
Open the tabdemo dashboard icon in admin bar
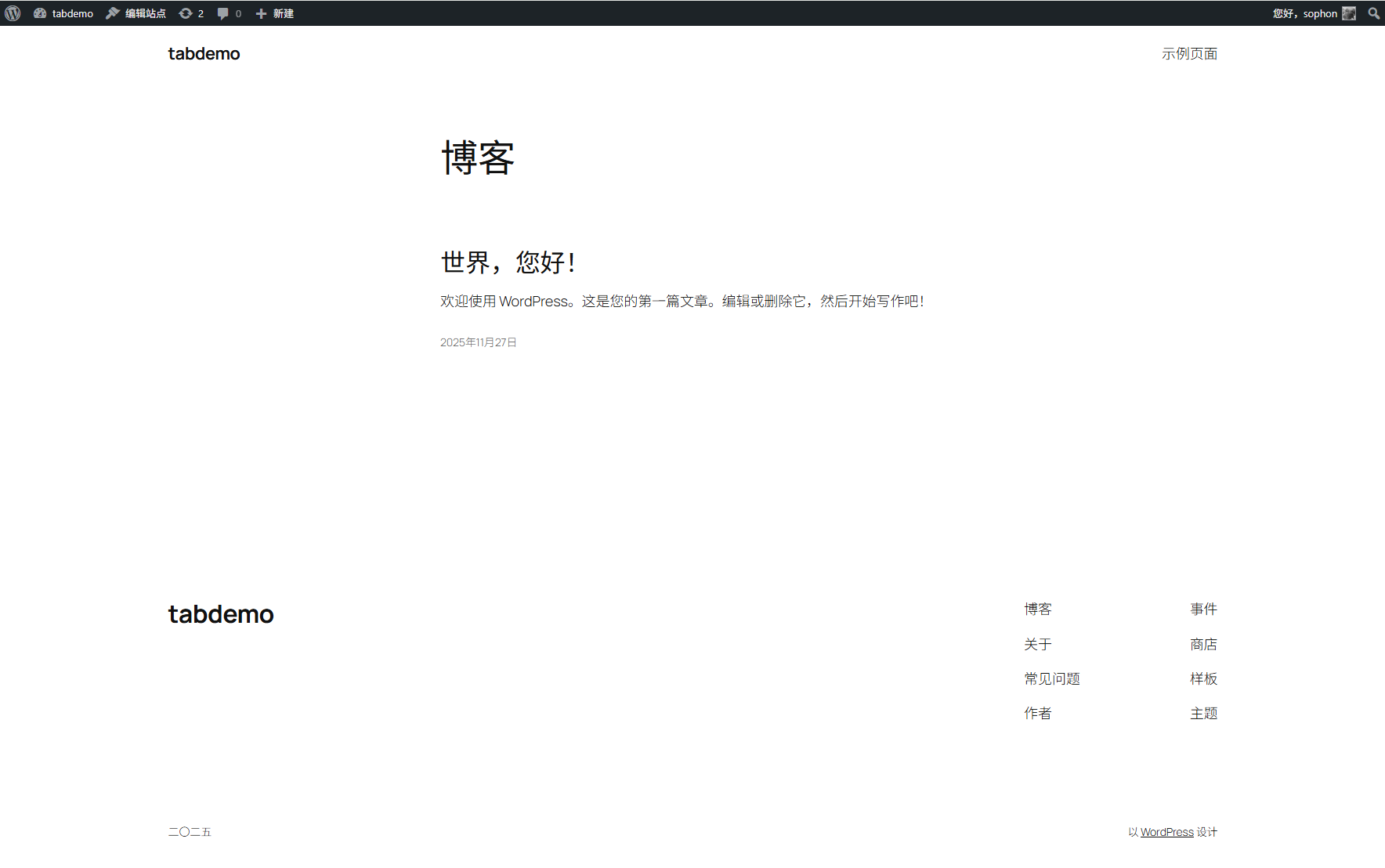coord(40,13)
